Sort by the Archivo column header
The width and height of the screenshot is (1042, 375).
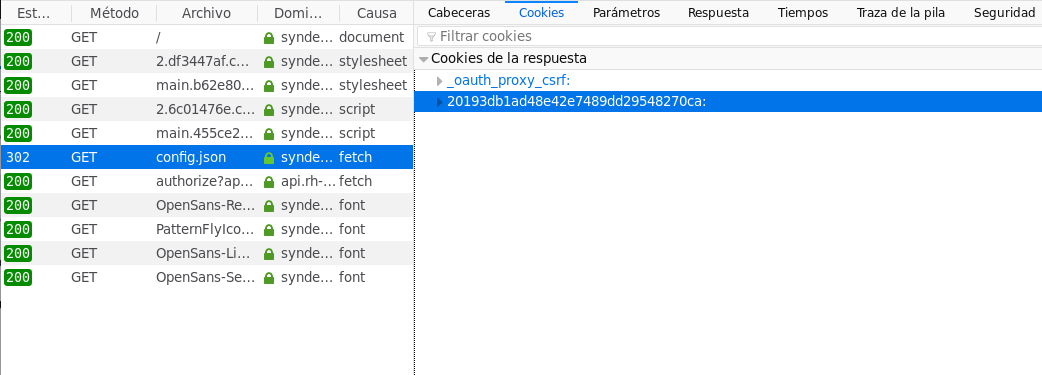coord(207,13)
